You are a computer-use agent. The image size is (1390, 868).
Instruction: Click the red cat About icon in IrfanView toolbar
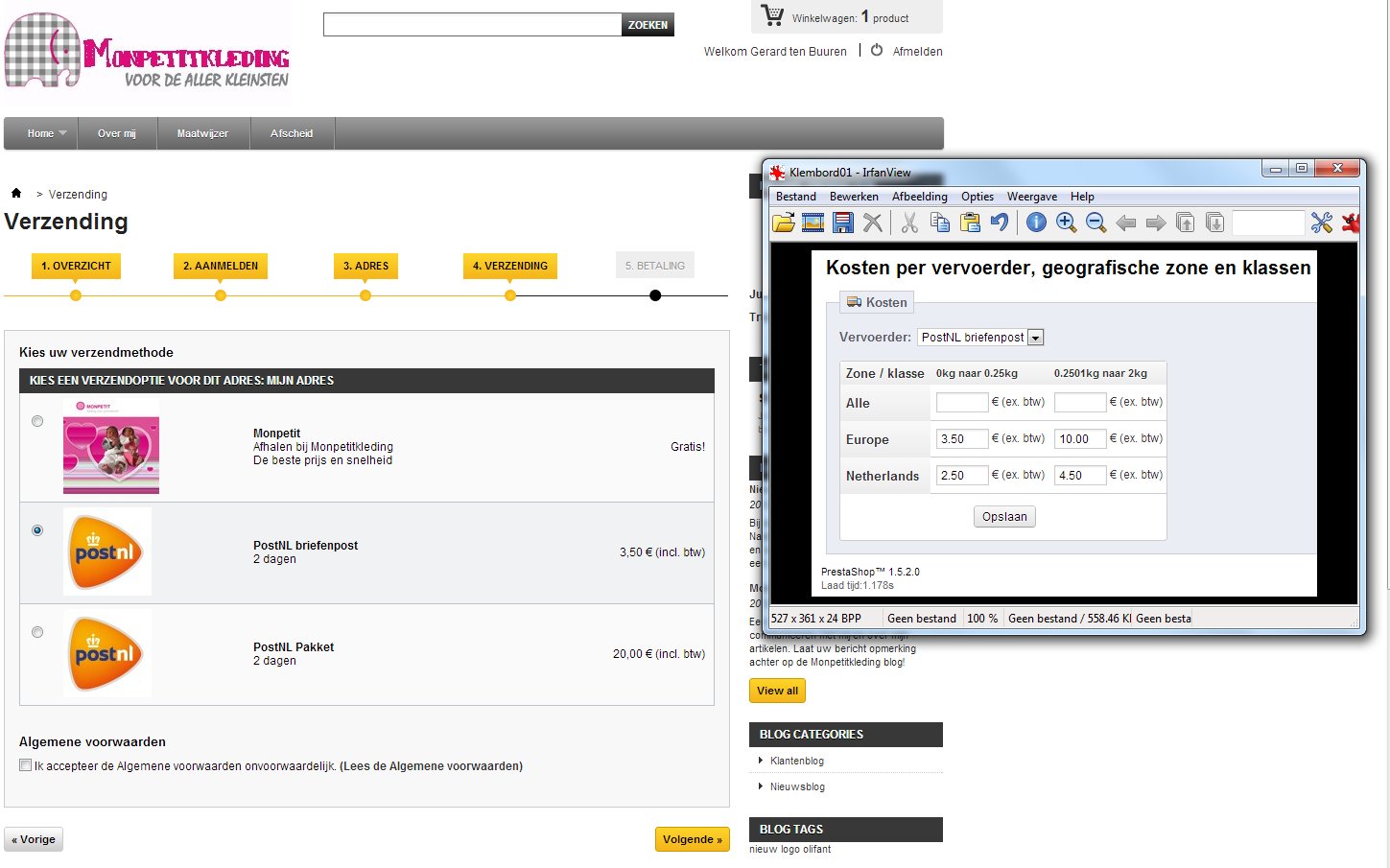point(1351,223)
